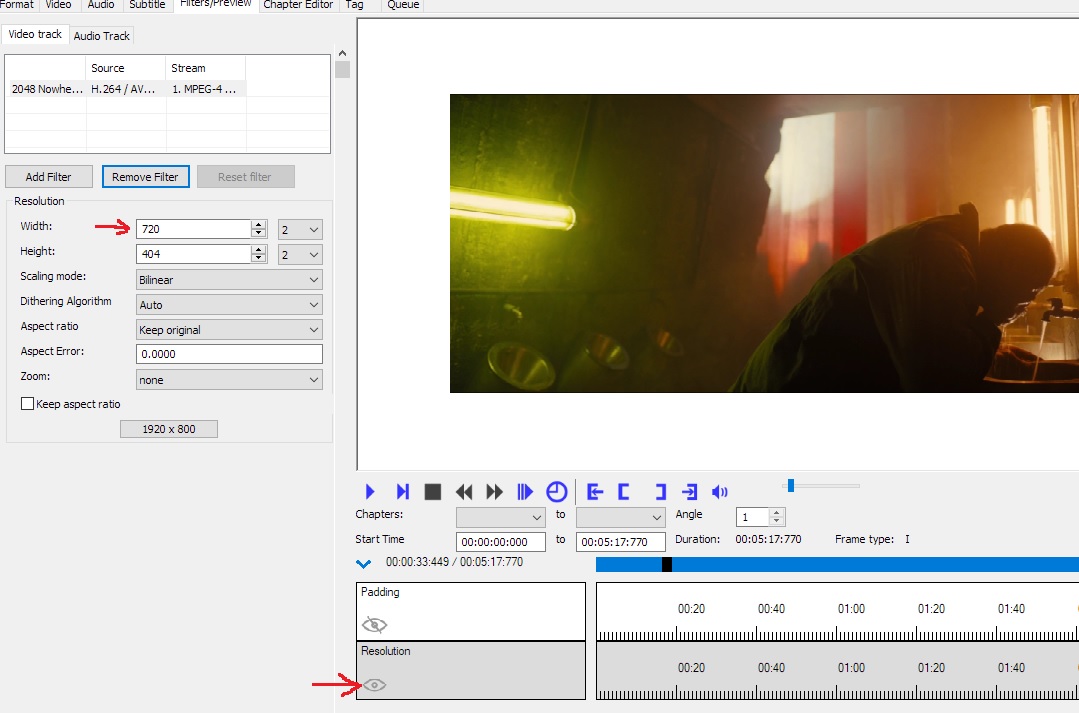Viewport: 1079px width, 713px height.
Task: Start playback with the play button
Action: [370, 491]
